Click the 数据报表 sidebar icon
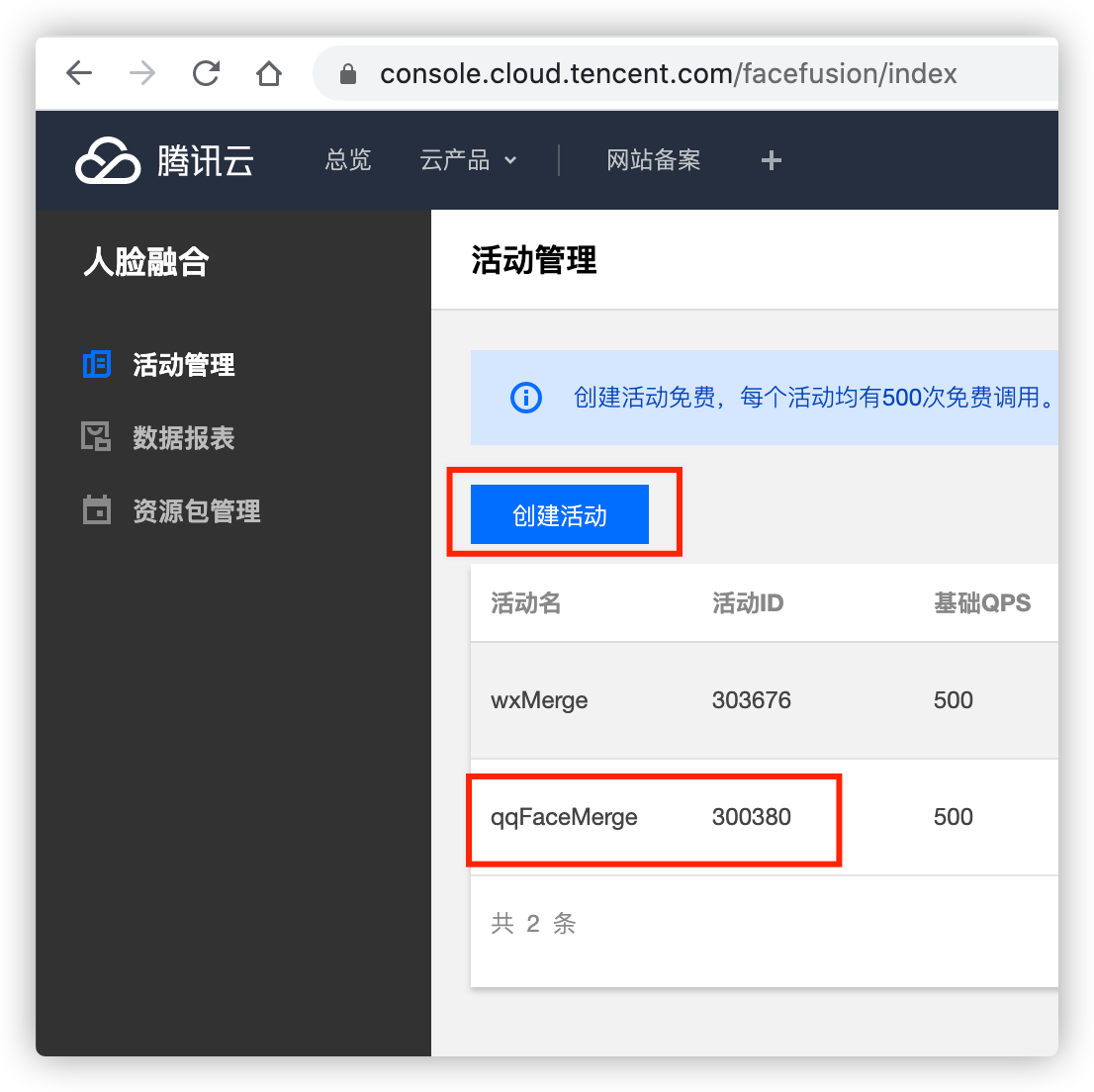1094x1092 pixels. 96,437
